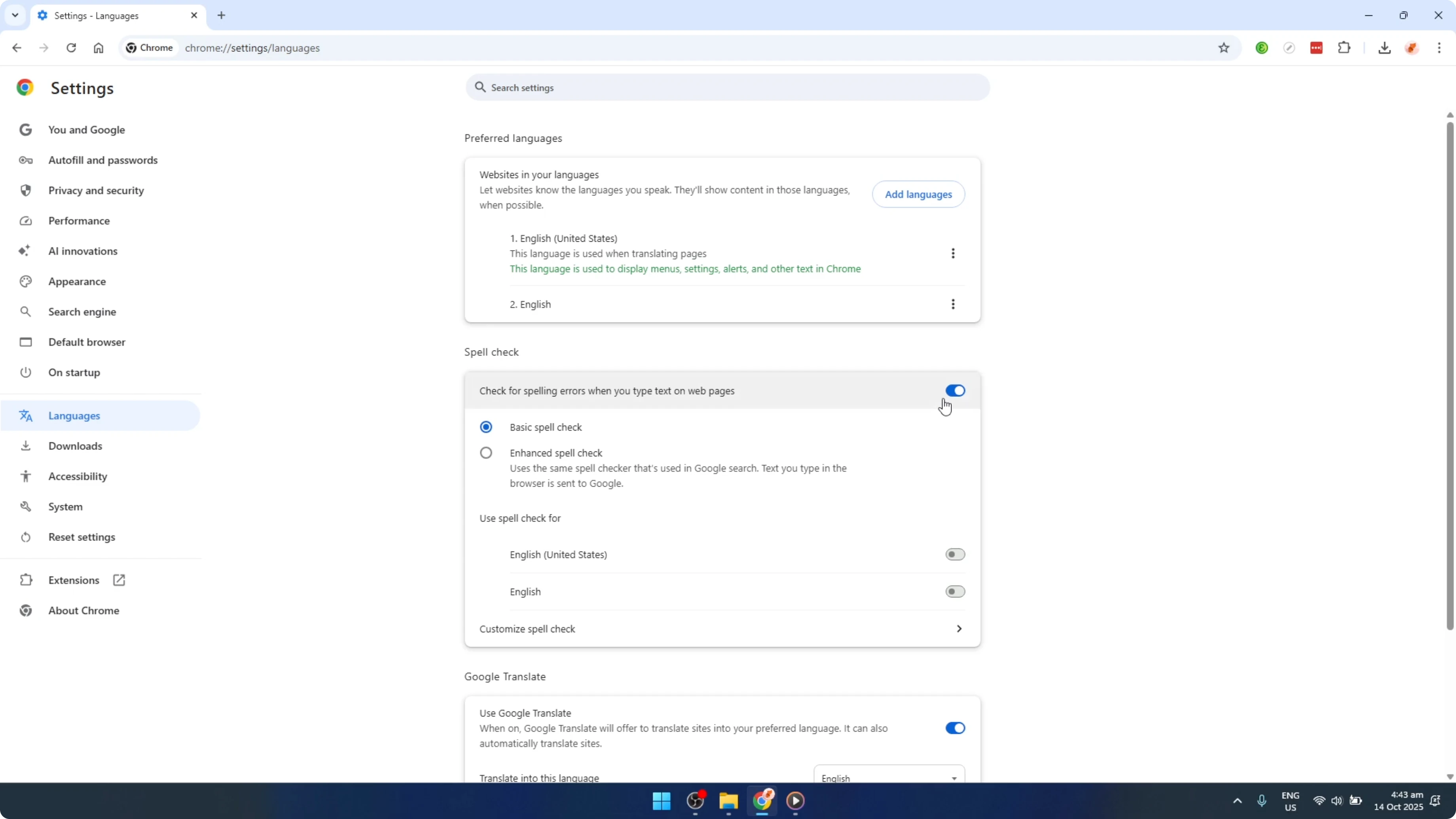The width and height of the screenshot is (1456, 819).
Task: Close the Settings - Languages tab
Action: coord(194,15)
